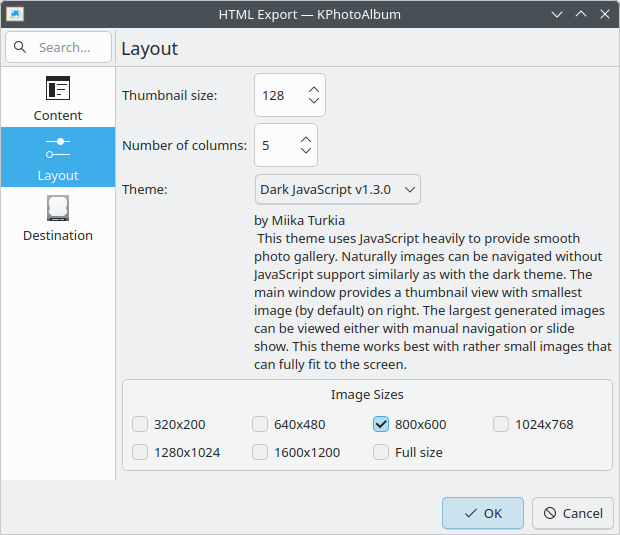This screenshot has height=535, width=620.
Task: Click the Thumbnail size value field
Action: point(278,95)
